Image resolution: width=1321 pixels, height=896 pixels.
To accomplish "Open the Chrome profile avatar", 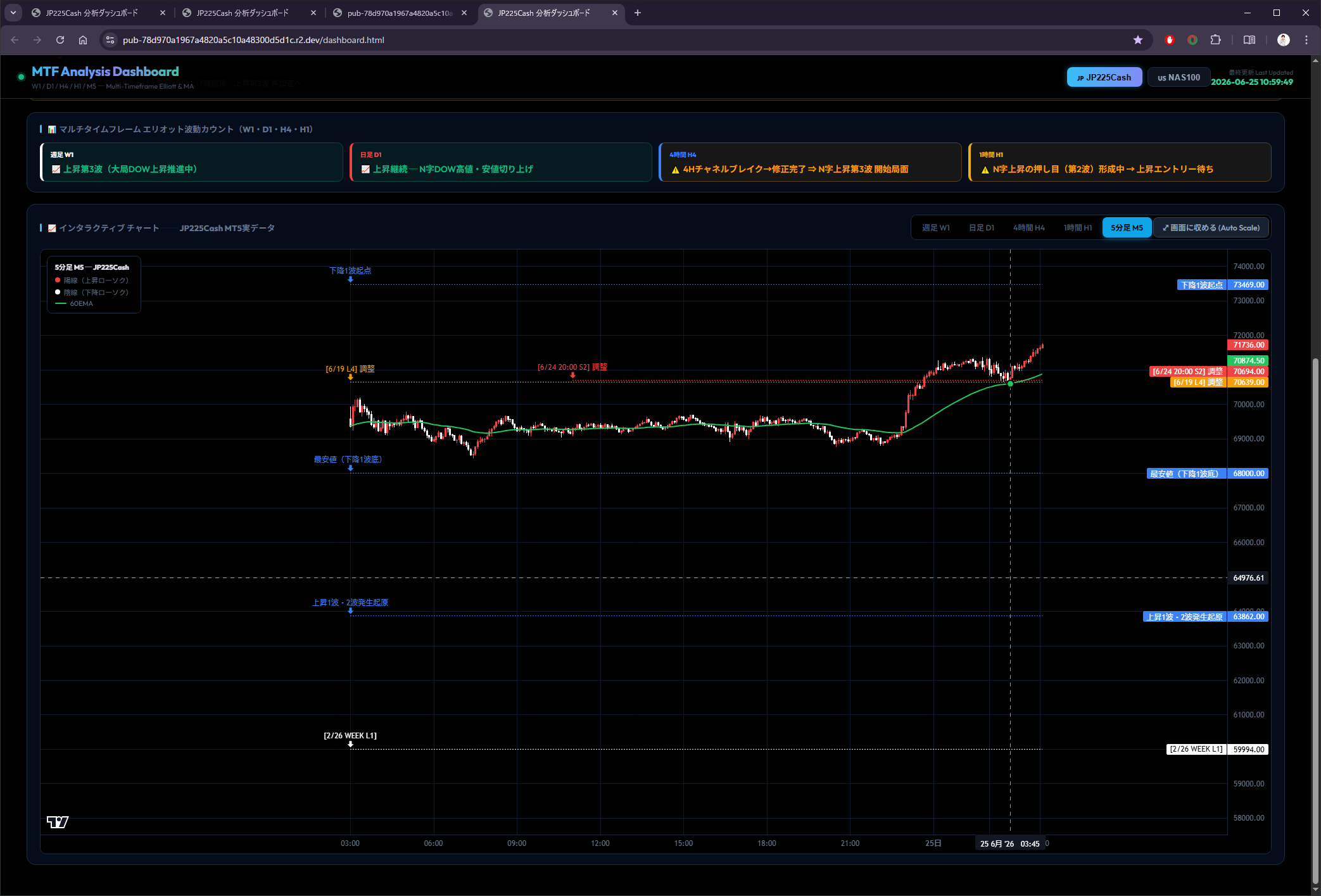I will pos(1284,40).
